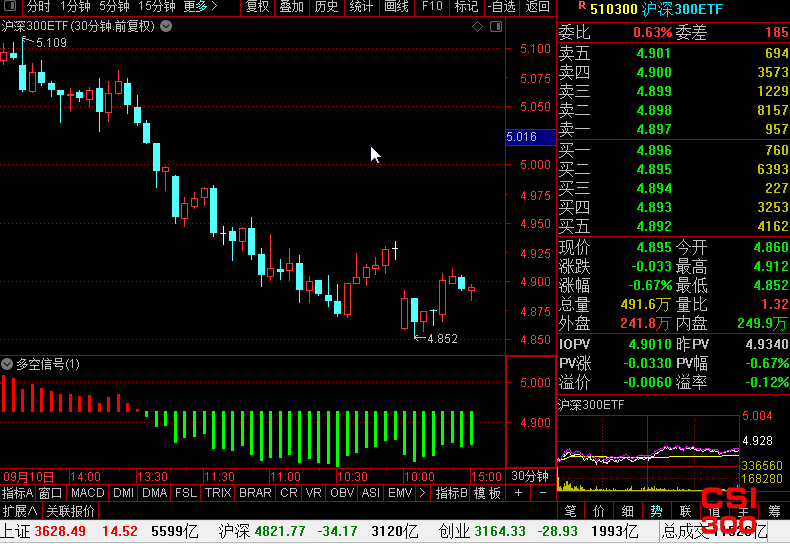Select the FSL indicator
Image resolution: width=790 pixels, height=544 pixels.
coord(186,493)
